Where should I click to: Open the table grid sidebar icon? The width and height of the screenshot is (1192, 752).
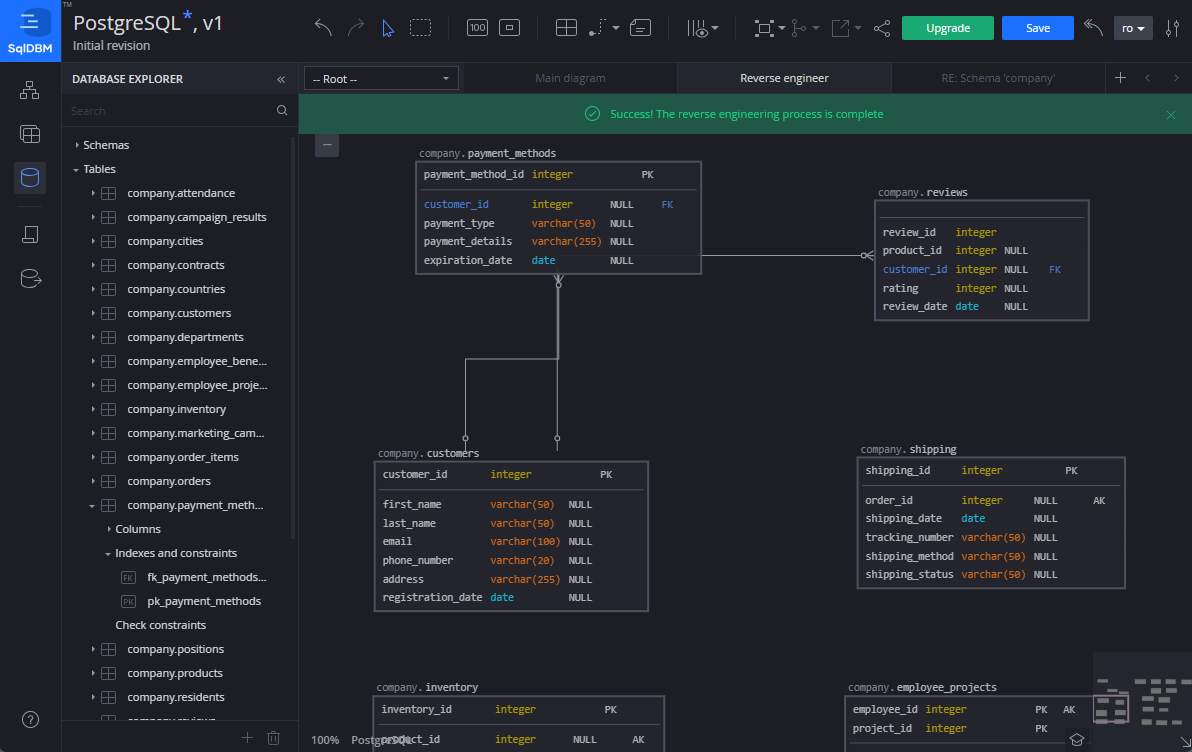click(x=30, y=135)
